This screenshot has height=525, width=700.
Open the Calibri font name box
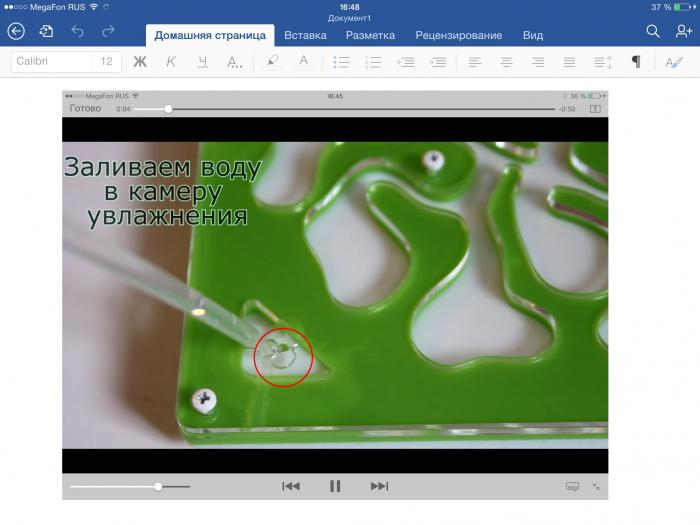50,62
